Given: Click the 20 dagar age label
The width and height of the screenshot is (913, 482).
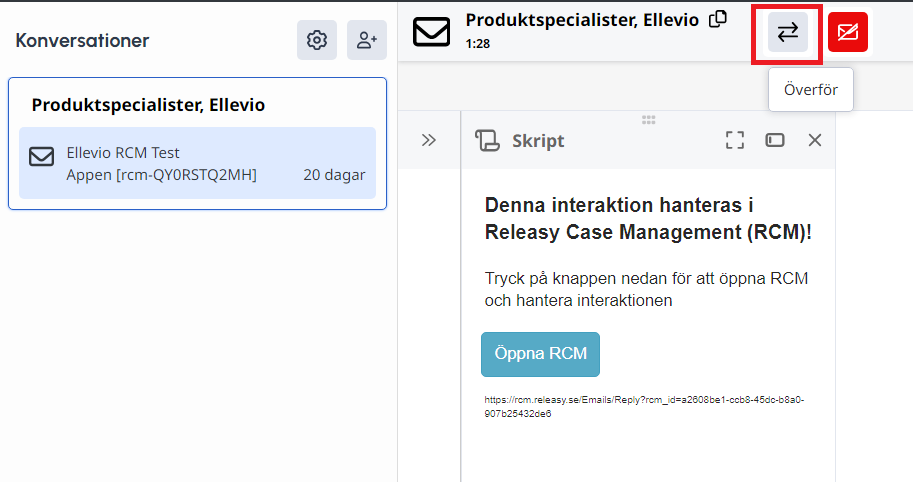Looking at the screenshot, I should [334, 175].
